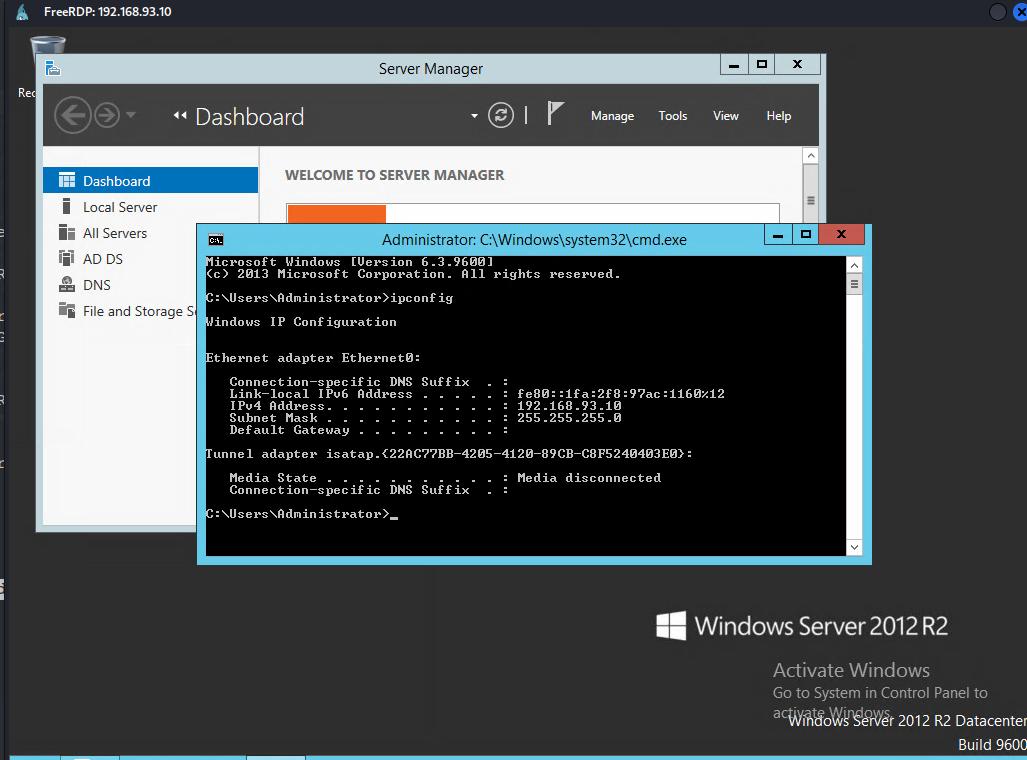Select AD DS in the sidebar

tap(120, 259)
